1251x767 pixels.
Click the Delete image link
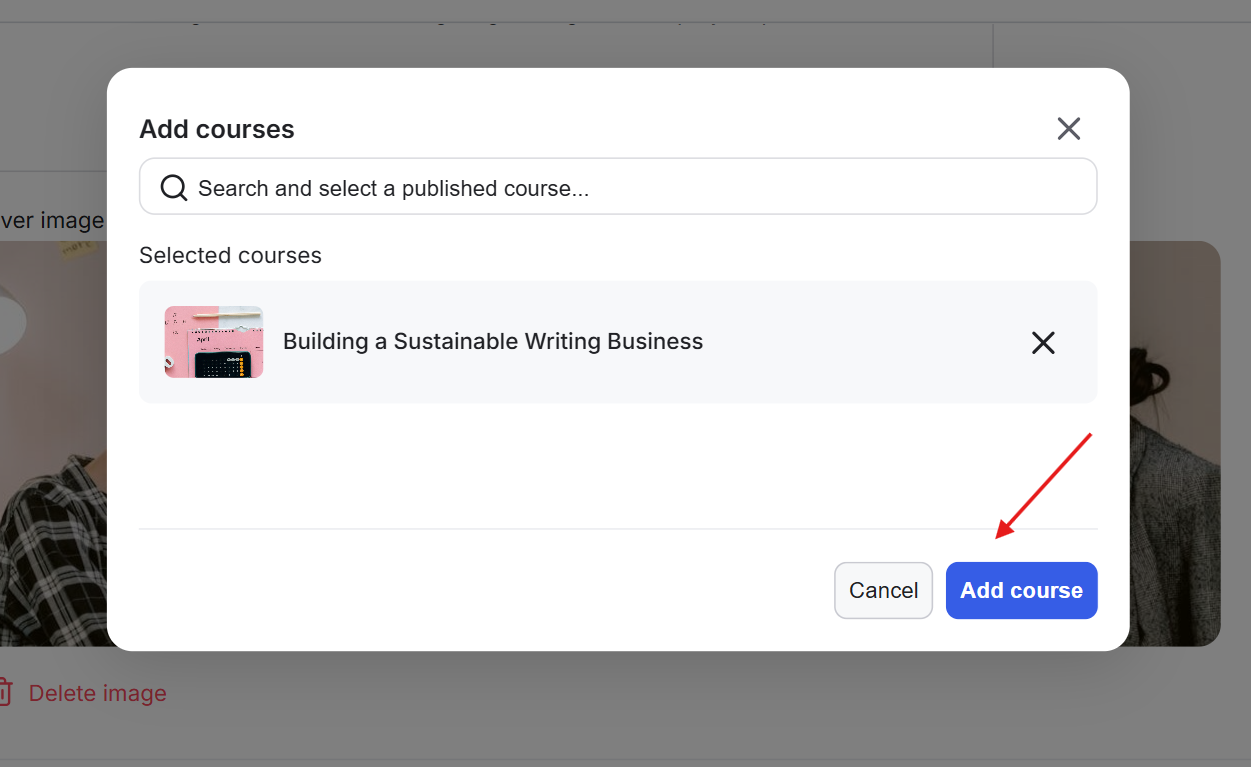(97, 693)
